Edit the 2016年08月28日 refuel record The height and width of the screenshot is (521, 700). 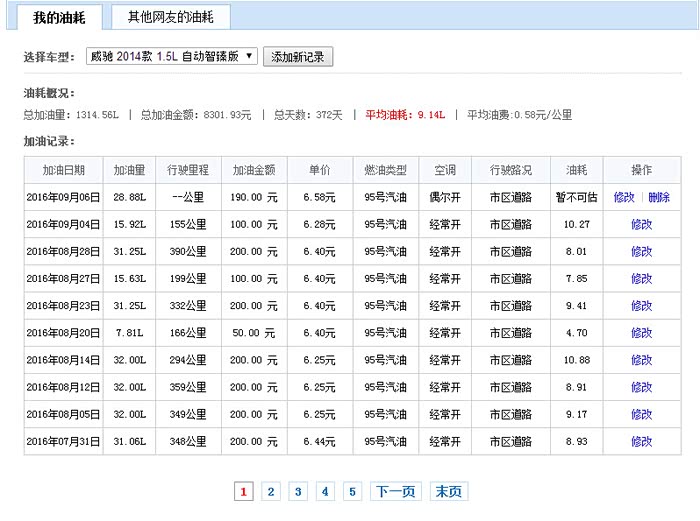click(641, 252)
